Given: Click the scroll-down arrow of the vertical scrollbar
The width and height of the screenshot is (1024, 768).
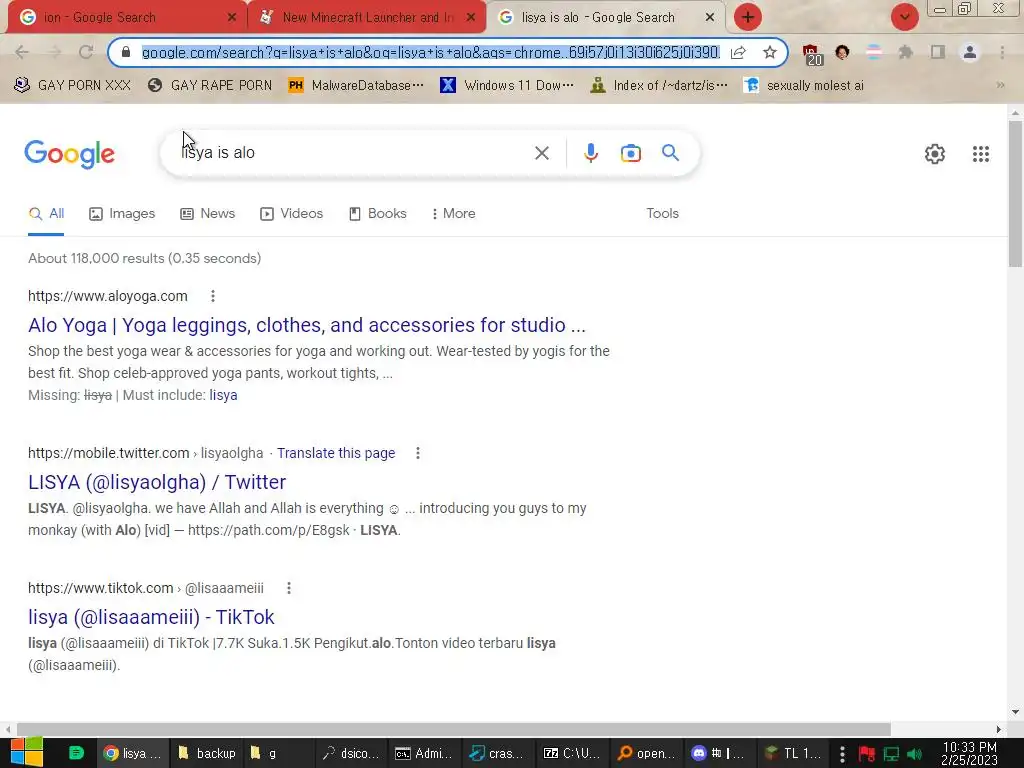Looking at the screenshot, I should pyautogui.click(x=1015, y=712).
